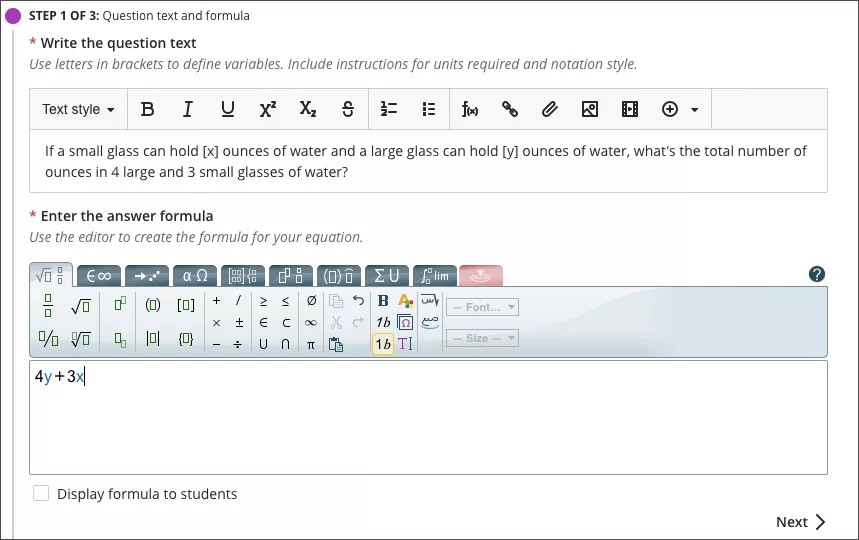Screen dimensions: 859x540
Task: Insert a hyperlink with the link icon
Action: coord(510,110)
